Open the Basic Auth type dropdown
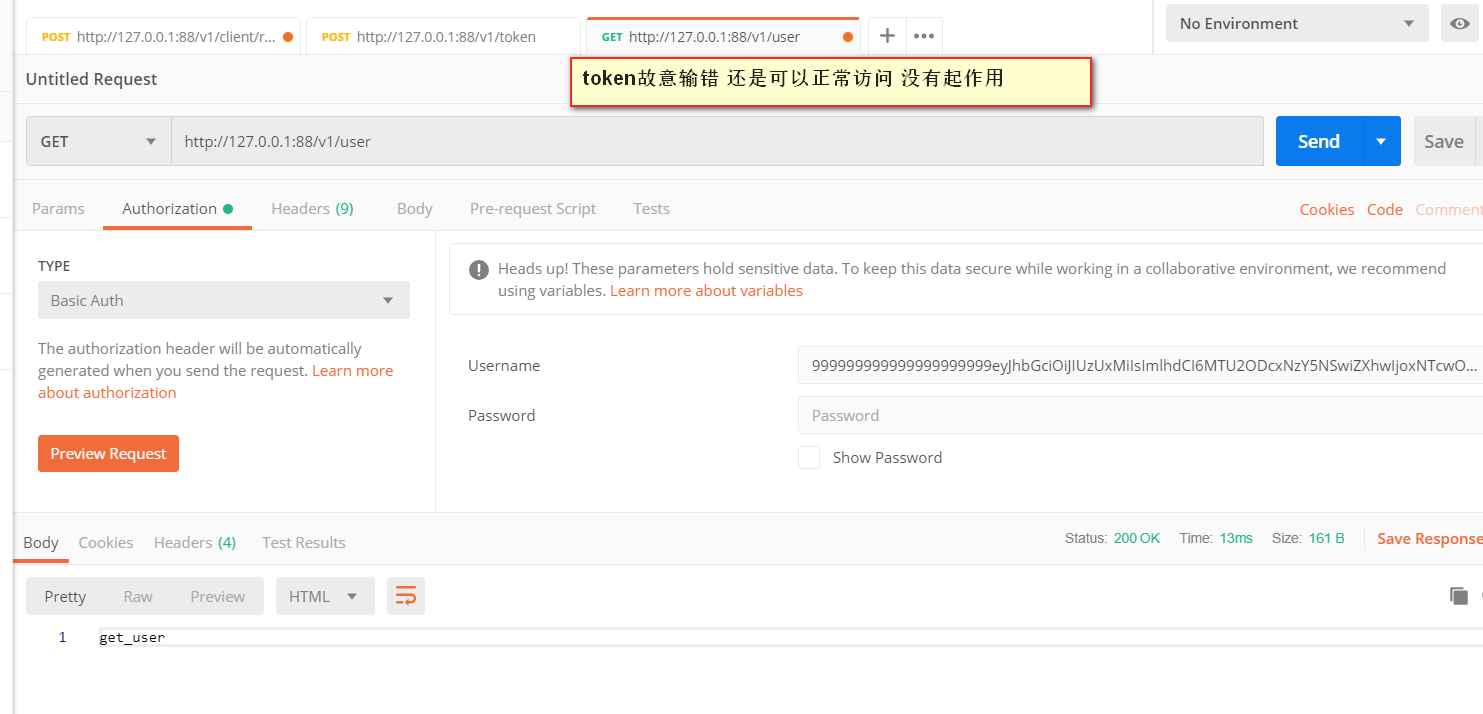The height and width of the screenshot is (714, 1483). (x=224, y=300)
